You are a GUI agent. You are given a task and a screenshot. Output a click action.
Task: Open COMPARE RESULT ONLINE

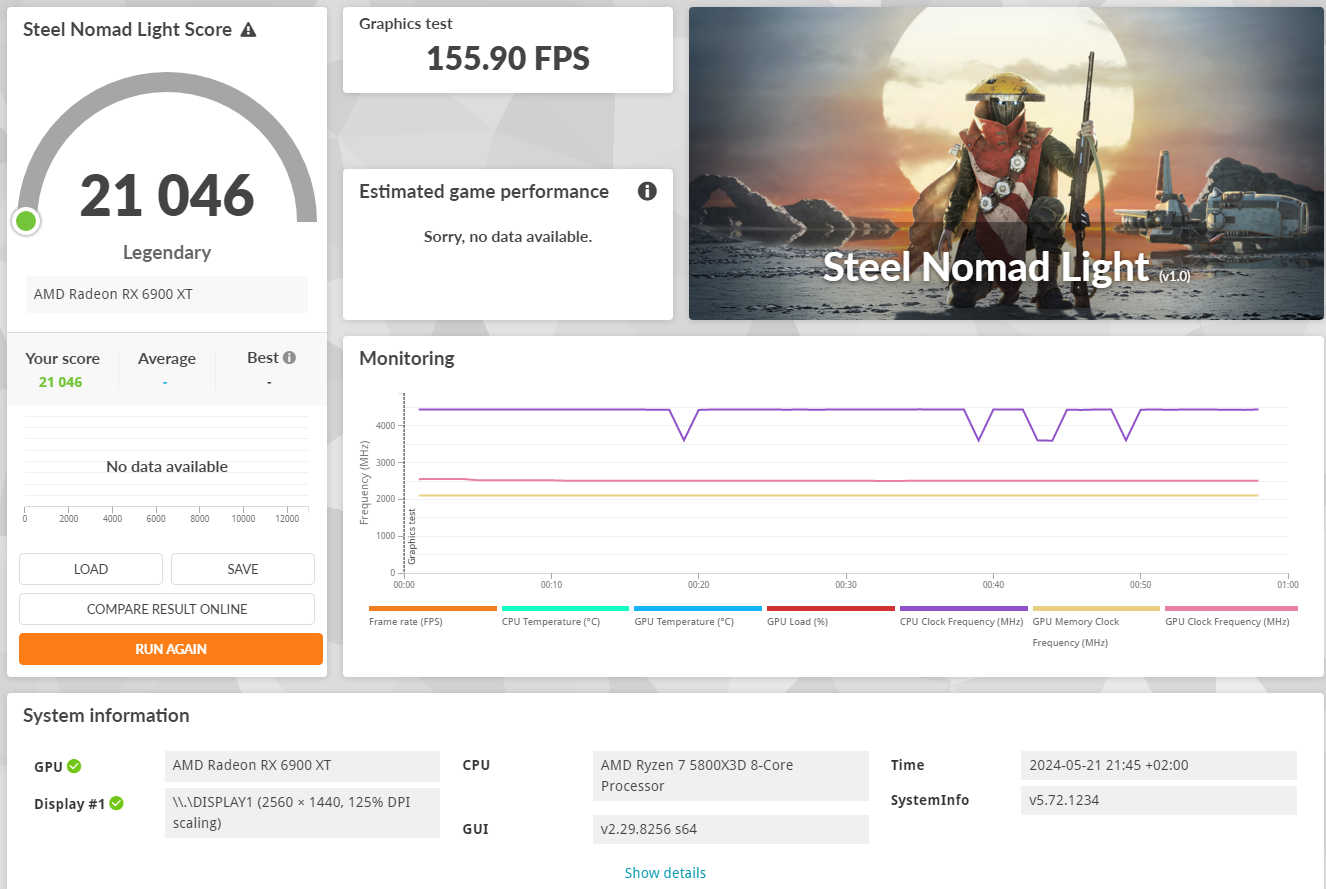click(x=167, y=609)
